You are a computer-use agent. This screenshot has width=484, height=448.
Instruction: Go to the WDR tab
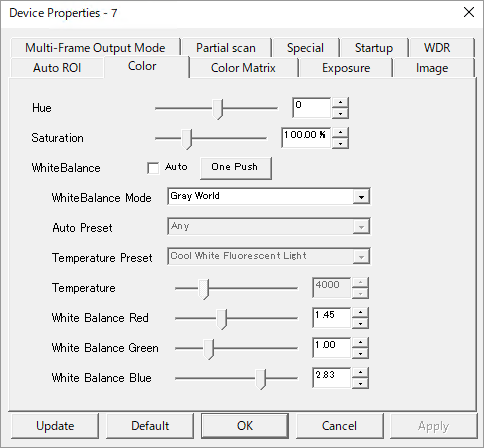coord(436,48)
